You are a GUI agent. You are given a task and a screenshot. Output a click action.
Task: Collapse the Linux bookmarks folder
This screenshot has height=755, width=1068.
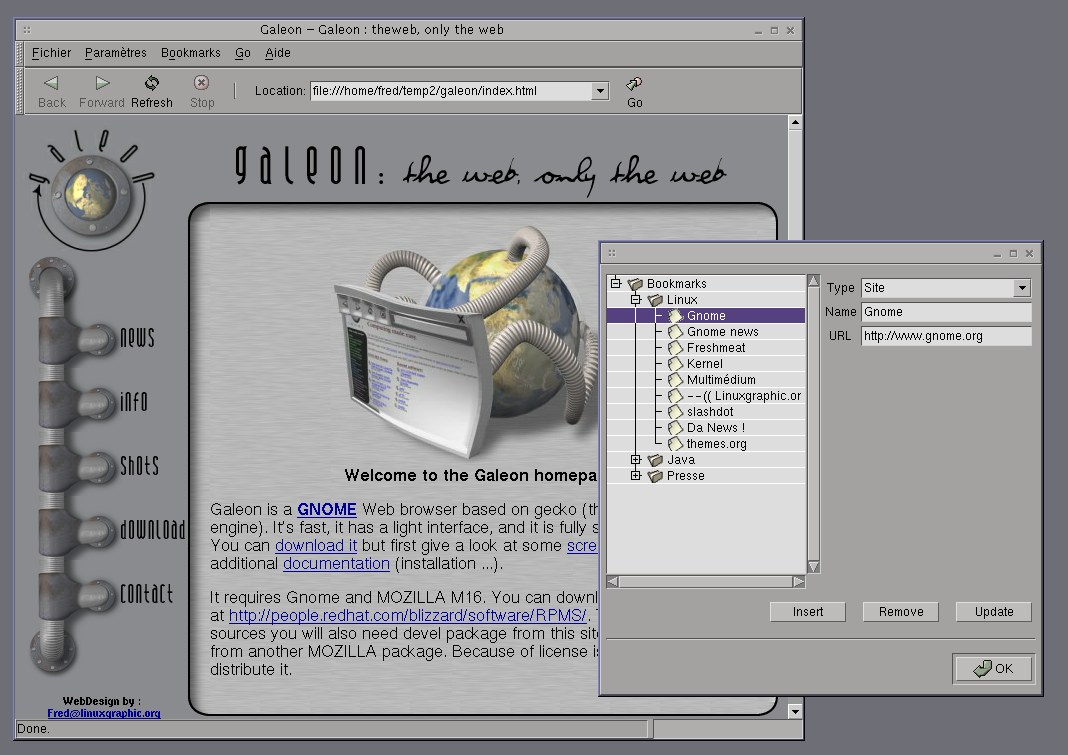point(635,299)
